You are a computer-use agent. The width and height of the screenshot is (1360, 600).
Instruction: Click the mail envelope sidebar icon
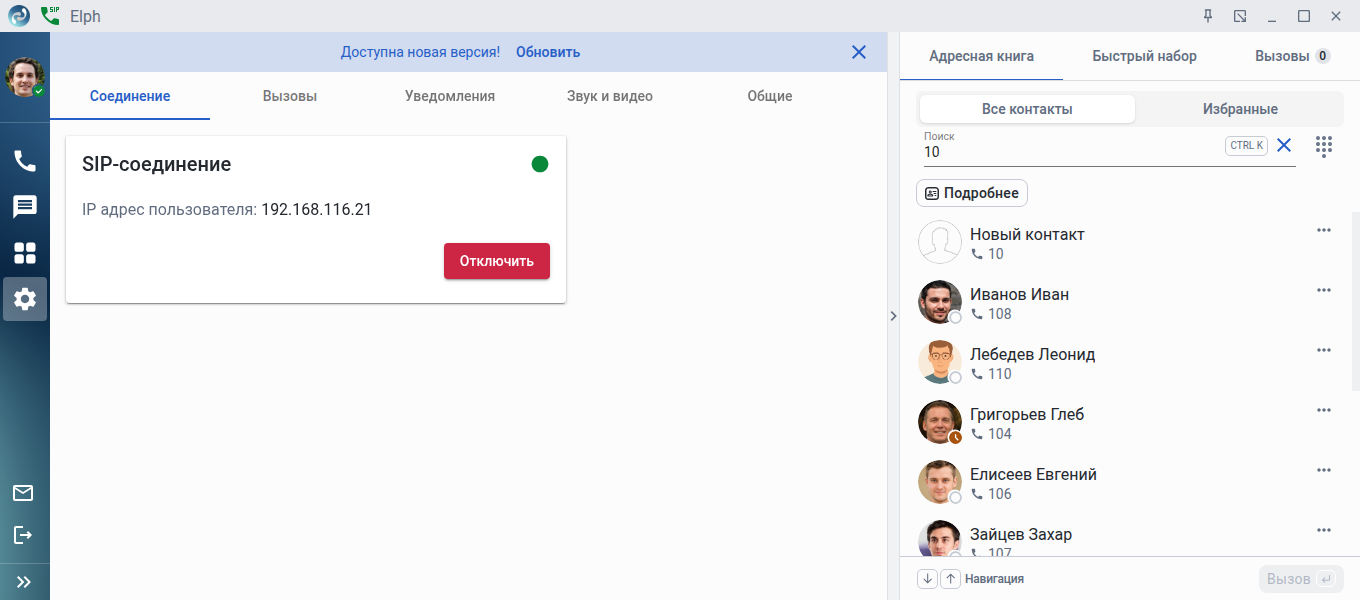click(23, 492)
